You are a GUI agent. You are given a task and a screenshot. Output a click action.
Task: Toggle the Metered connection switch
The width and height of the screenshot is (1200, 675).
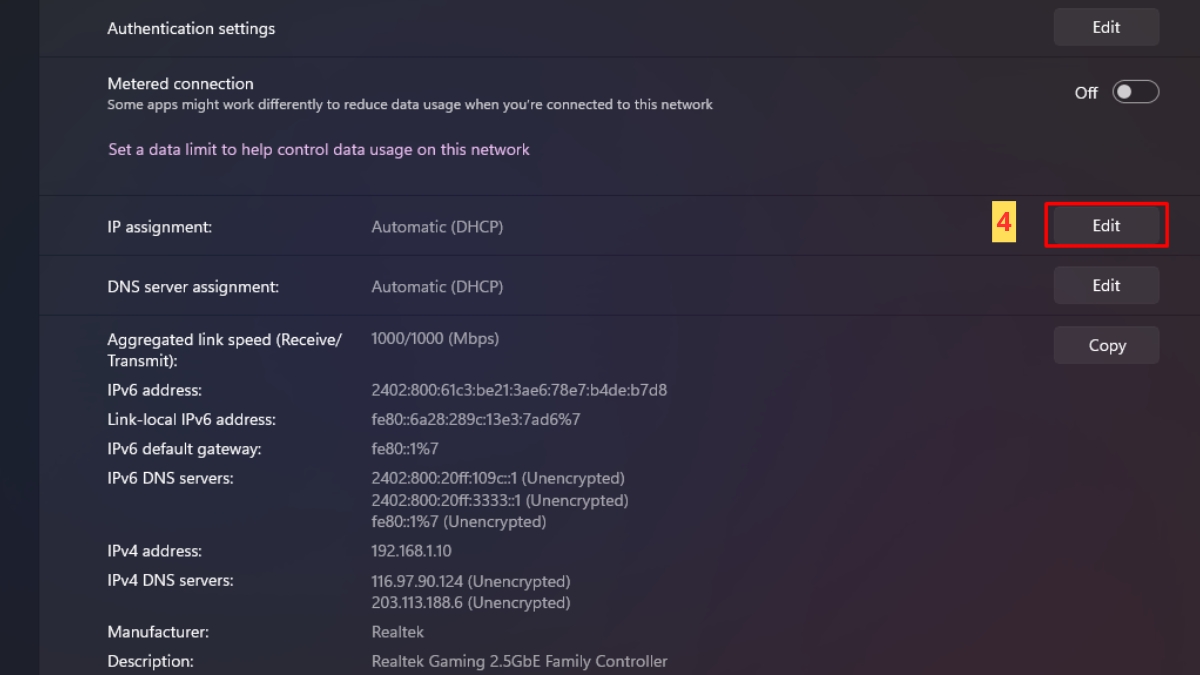coord(1136,92)
